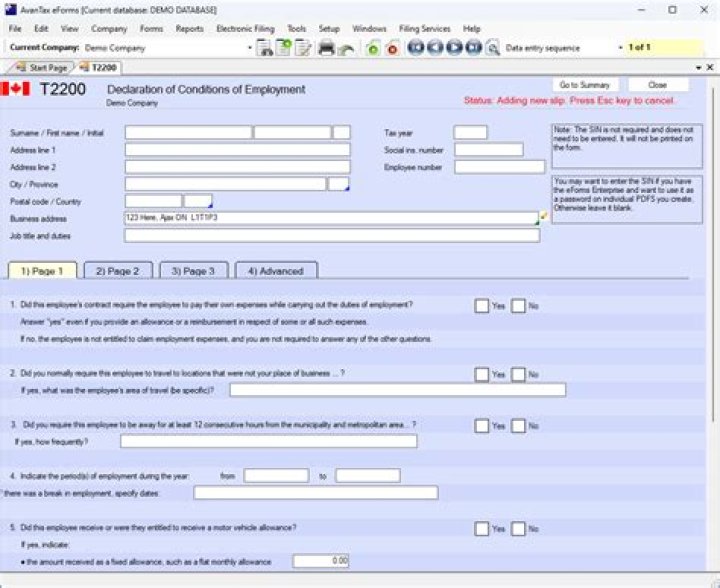720x588 pixels.
Task: Go to the first record navigation button
Action: click(x=416, y=48)
